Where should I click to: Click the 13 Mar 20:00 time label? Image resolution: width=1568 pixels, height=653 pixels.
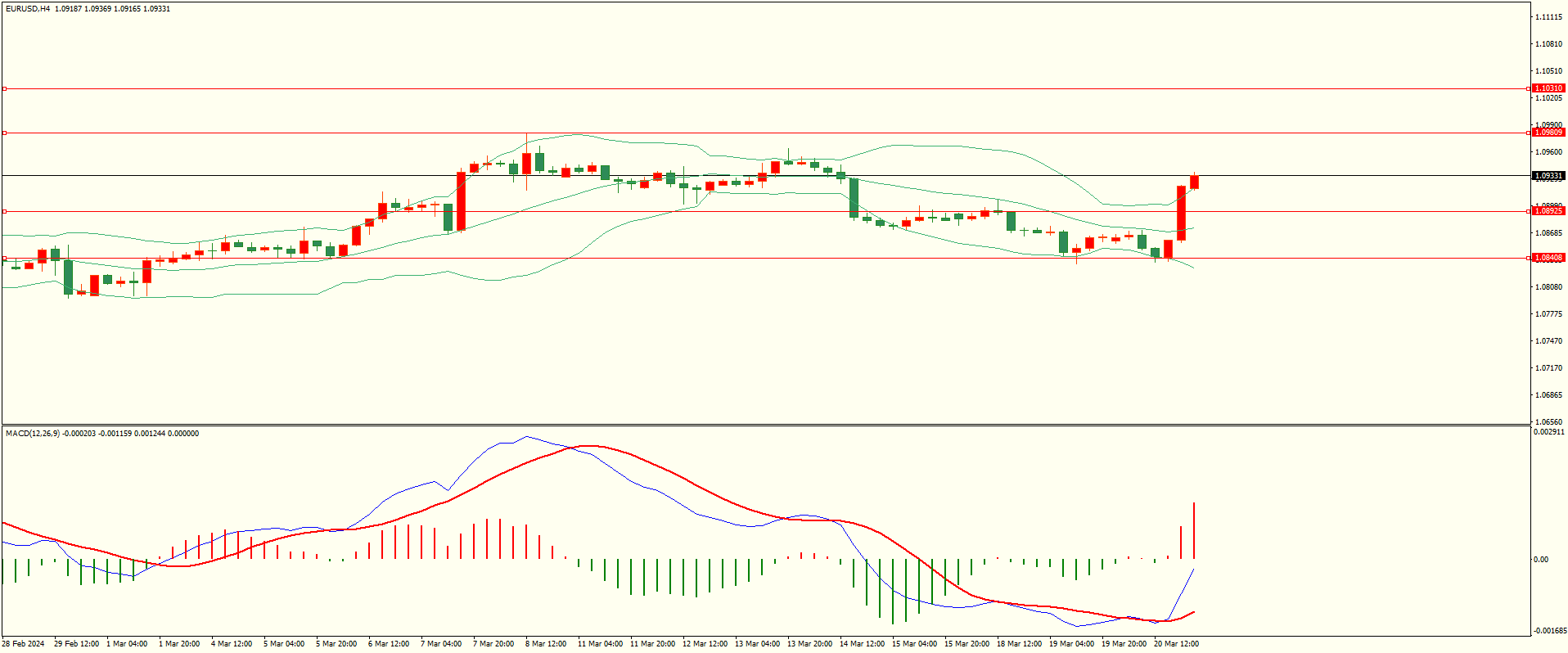pos(809,644)
